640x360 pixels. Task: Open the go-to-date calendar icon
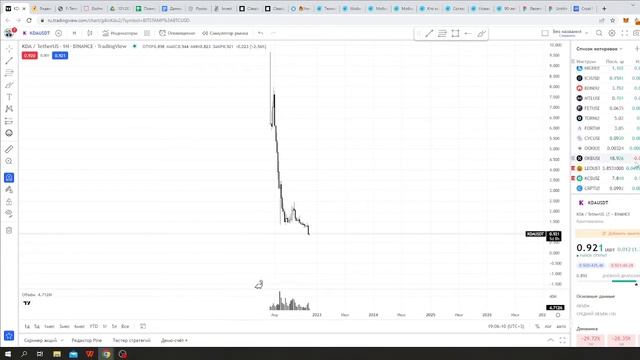coord(143,327)
